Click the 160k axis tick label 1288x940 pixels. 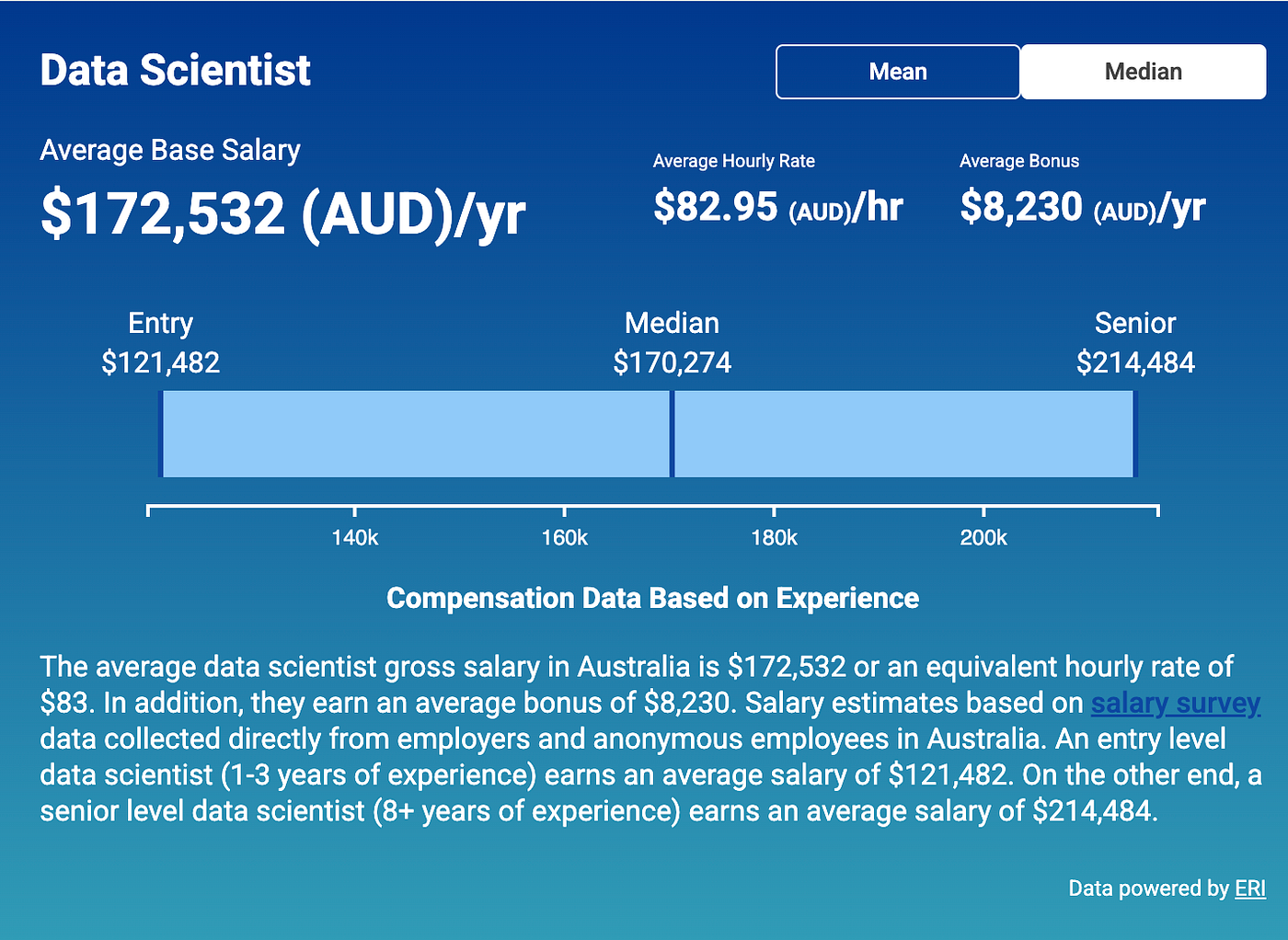(x=564, y=538)
